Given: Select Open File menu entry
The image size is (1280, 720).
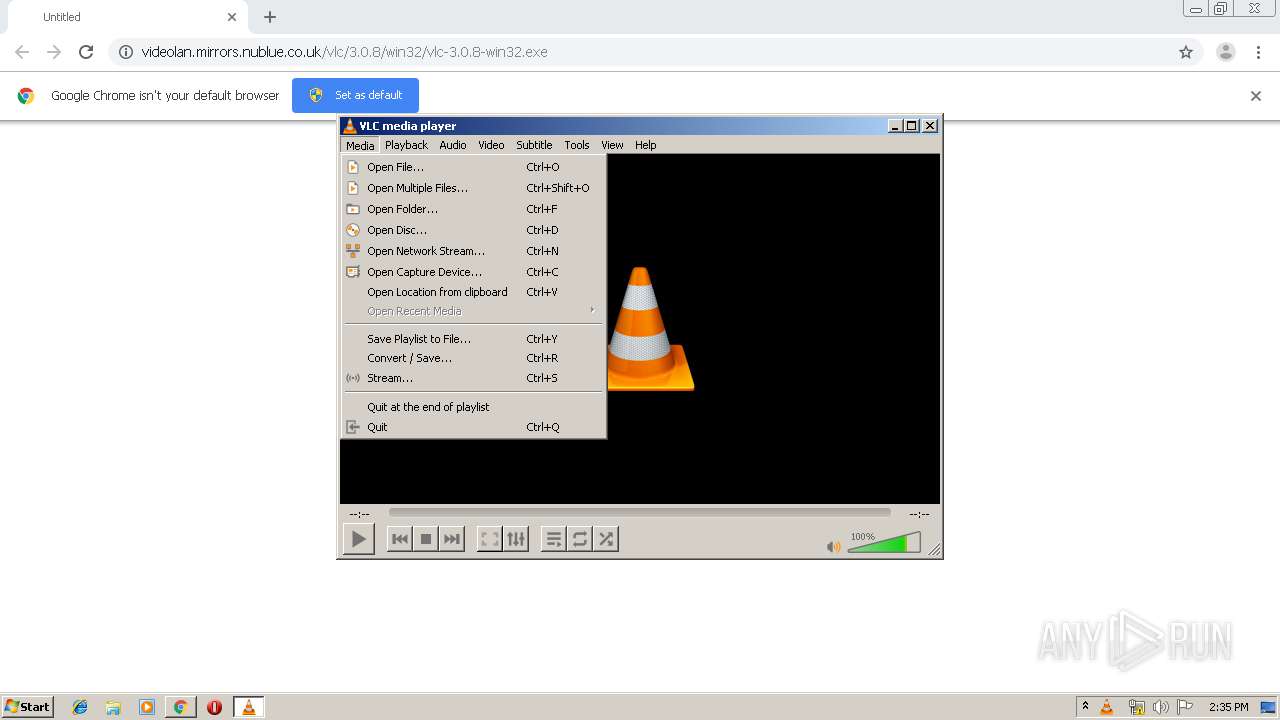Looking at the screenshot, I should coord(473,167).
